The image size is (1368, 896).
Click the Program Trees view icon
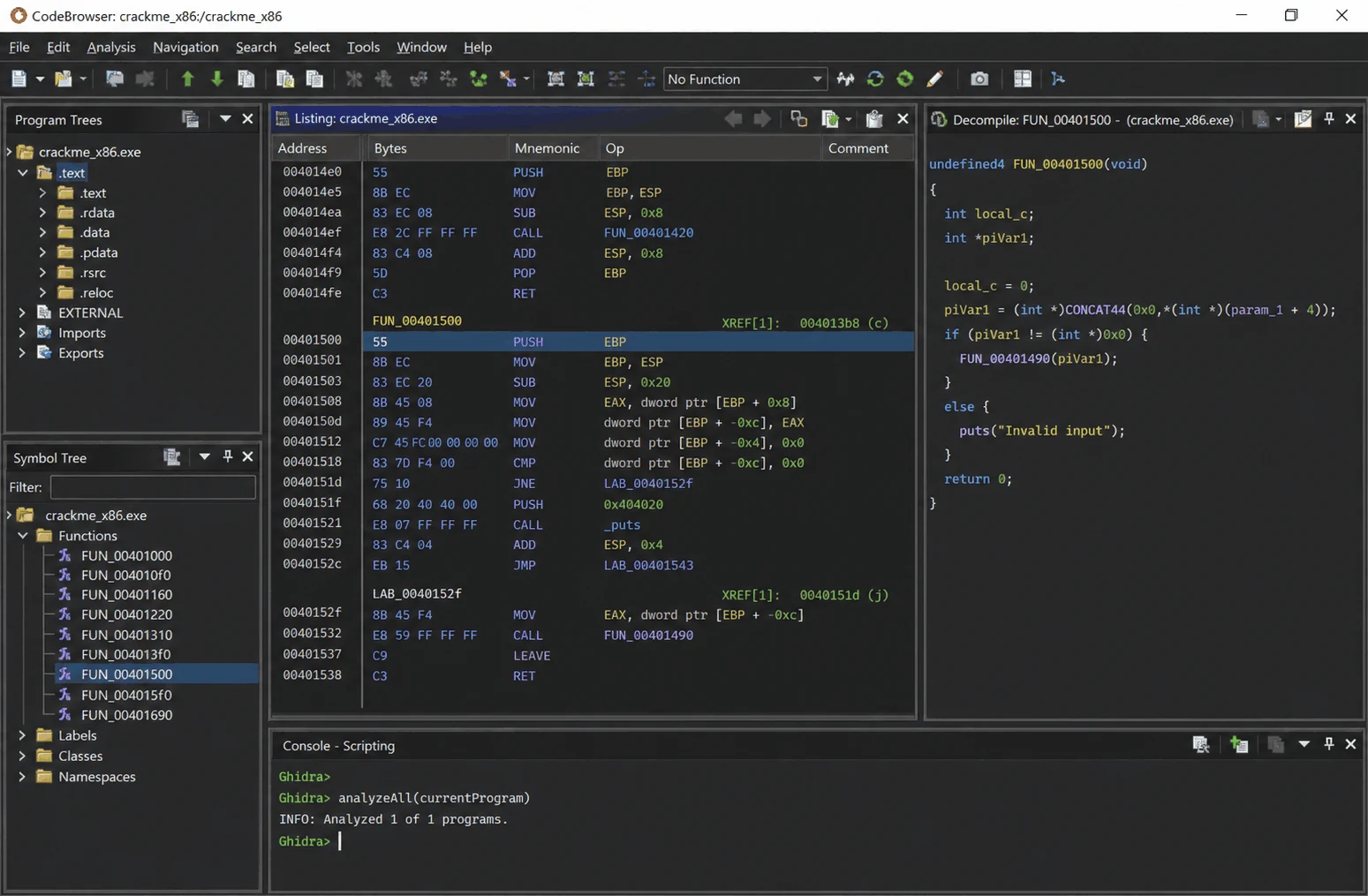click(x=190, y=118)
